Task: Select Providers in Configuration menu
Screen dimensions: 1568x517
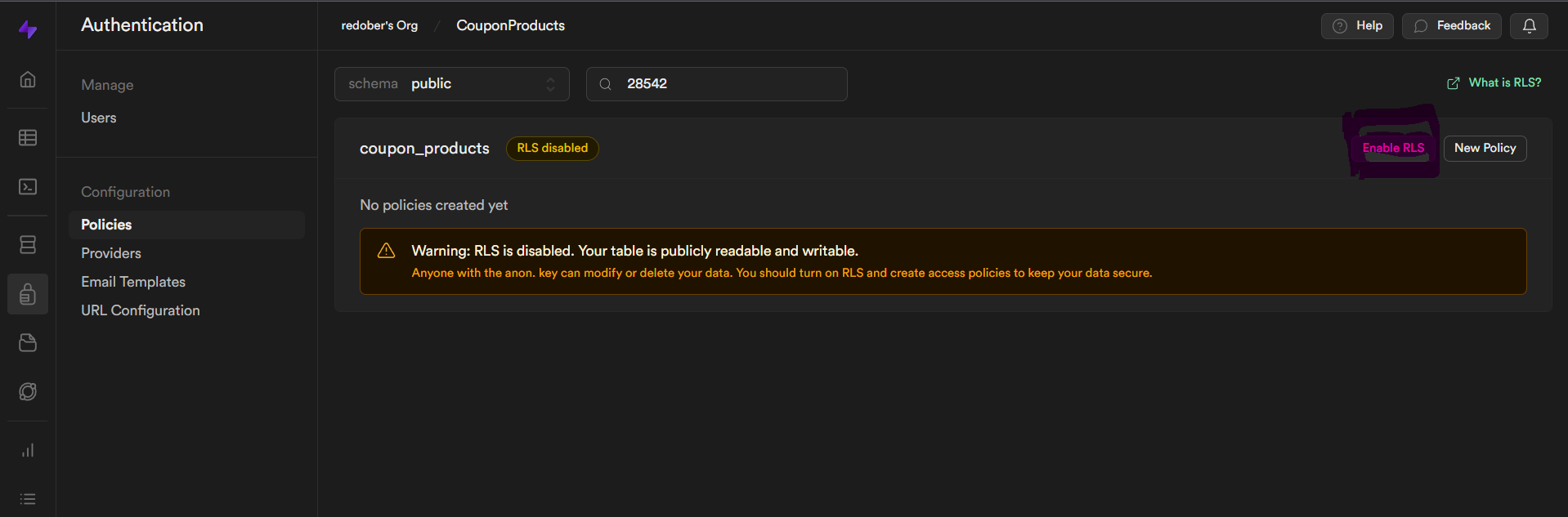Action: 111,253
